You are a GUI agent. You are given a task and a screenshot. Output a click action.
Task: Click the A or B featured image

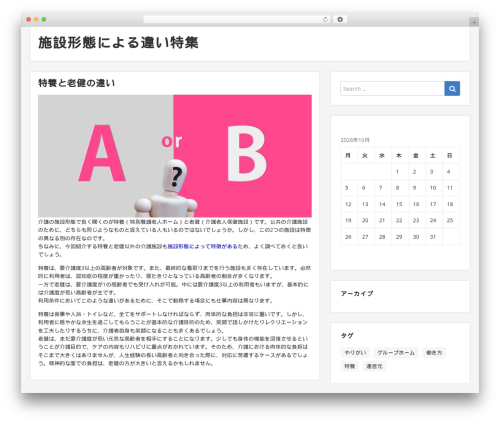pyautogui.click(x=175, y=156)
